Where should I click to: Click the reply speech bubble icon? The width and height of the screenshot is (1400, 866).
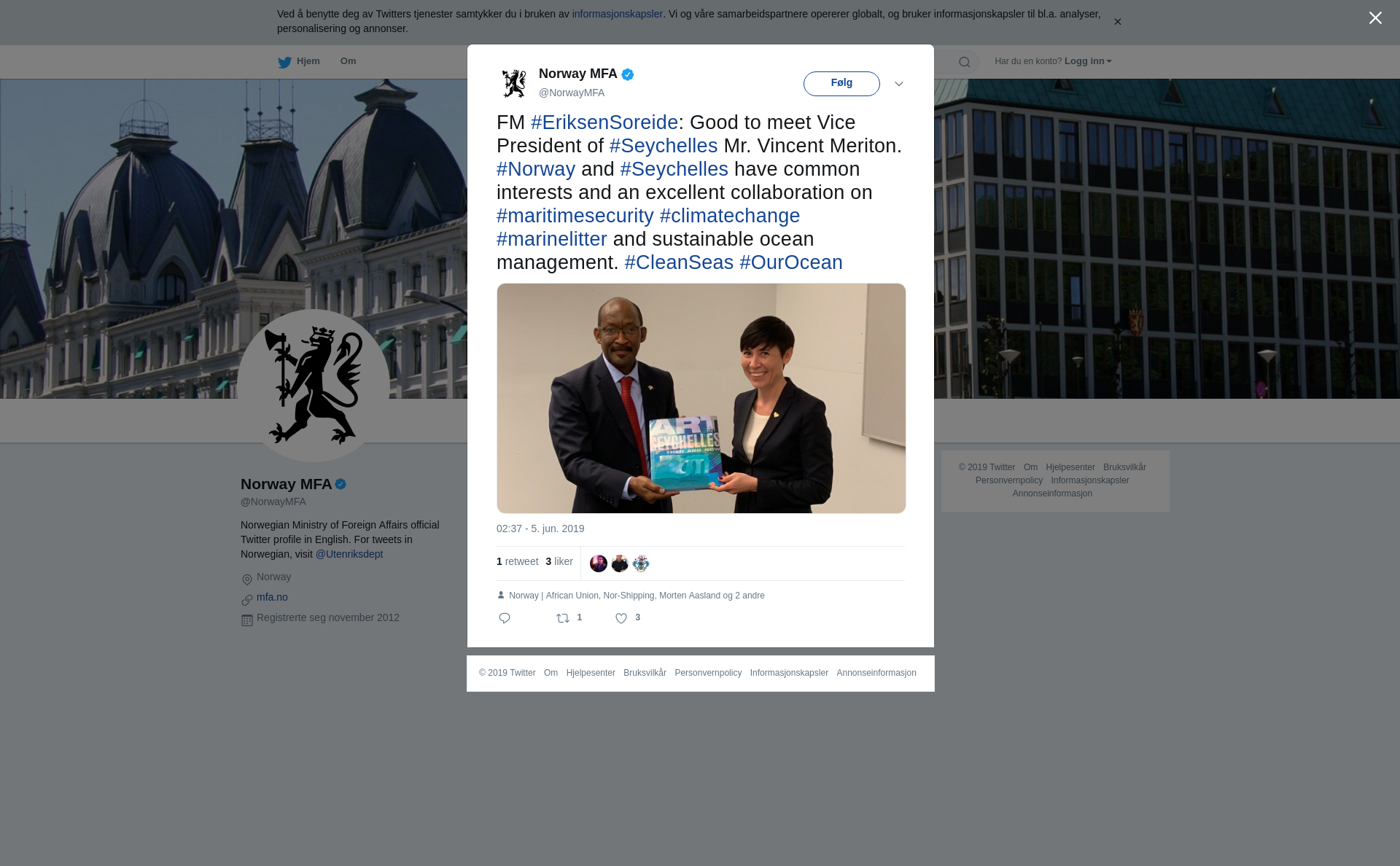pos(505,618)
